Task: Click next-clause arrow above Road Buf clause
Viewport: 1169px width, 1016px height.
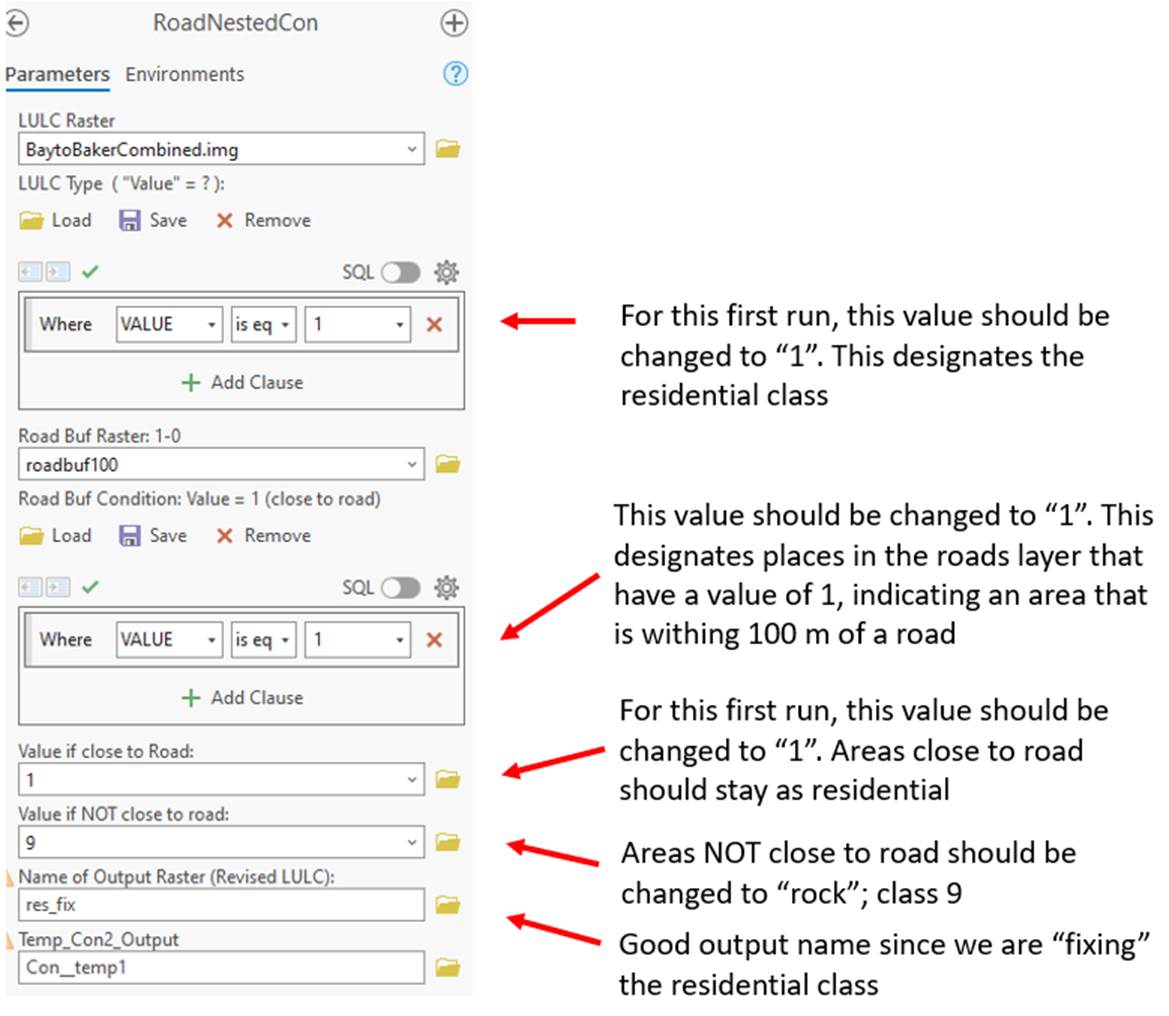Action: tap(57, 587)
